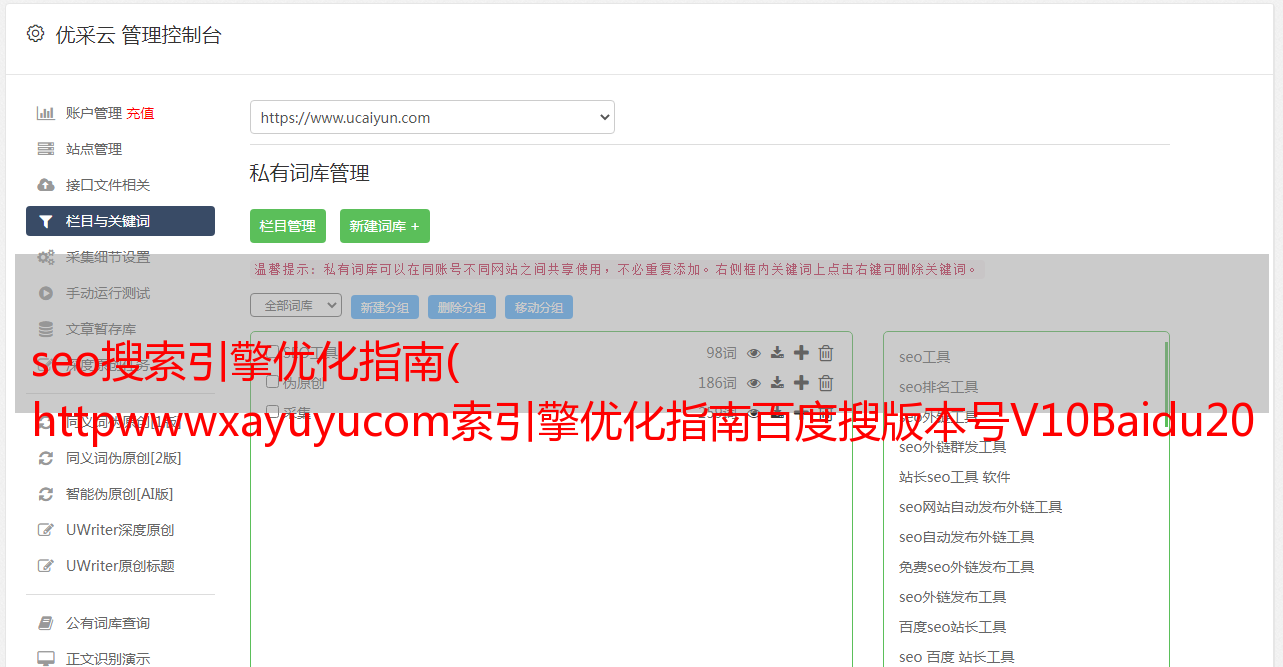Select keyword seo网站自动发布外链工具
The width and height of the screenshot is (1283, 667).
point(981,507)
